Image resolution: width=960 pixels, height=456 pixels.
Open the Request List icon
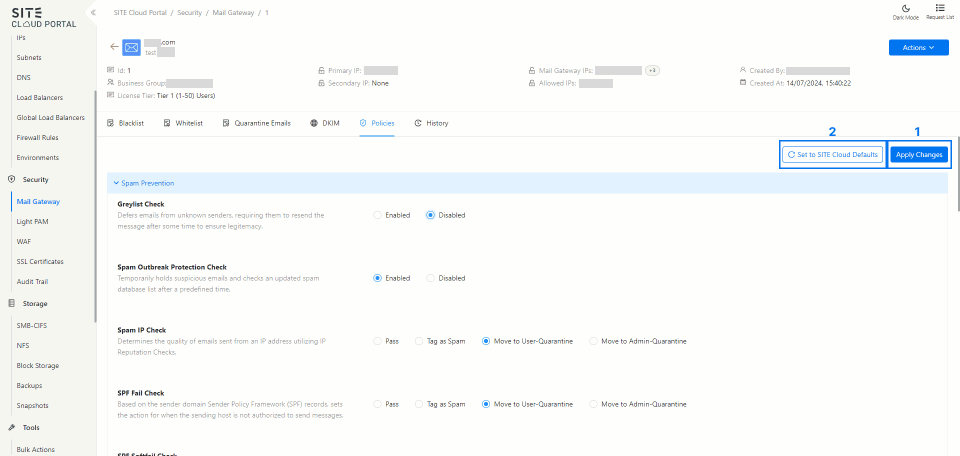tap(940, 8)
